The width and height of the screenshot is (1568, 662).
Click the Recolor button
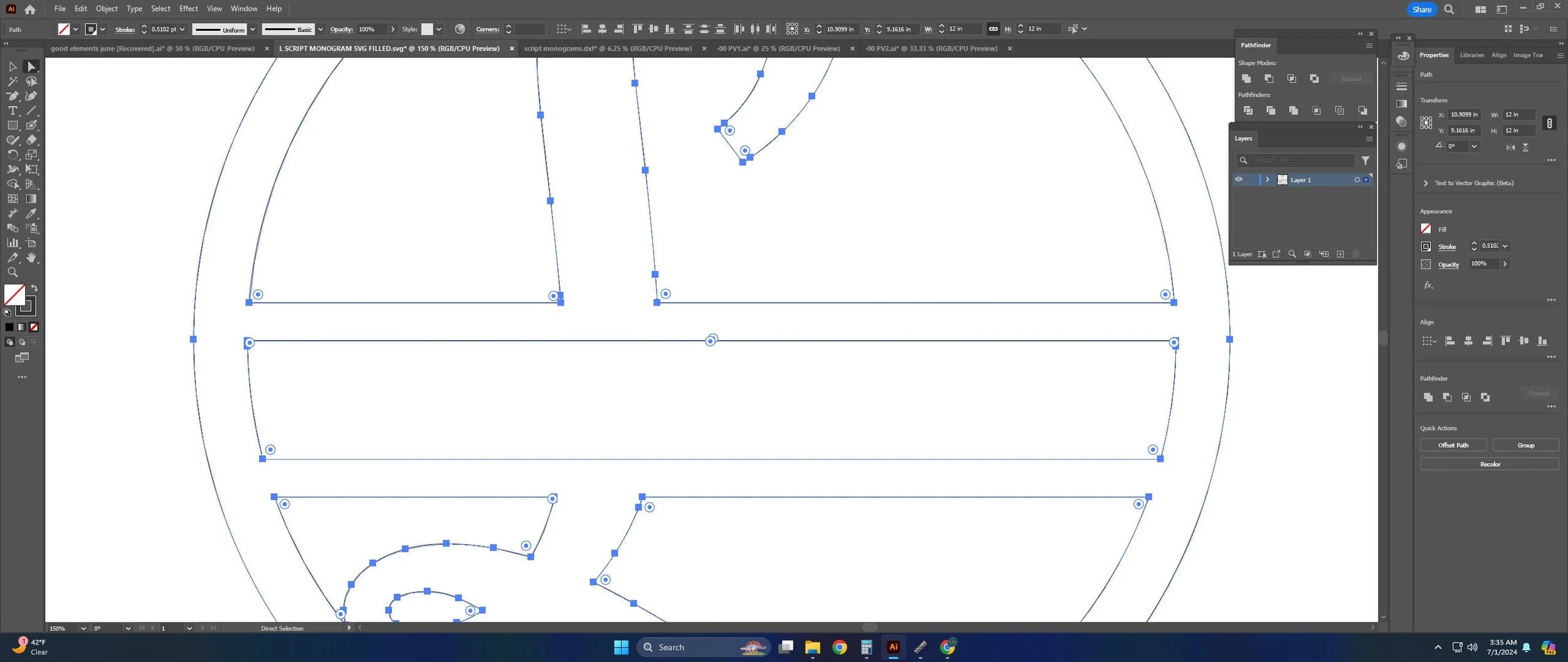click(x=1490, y=464)
